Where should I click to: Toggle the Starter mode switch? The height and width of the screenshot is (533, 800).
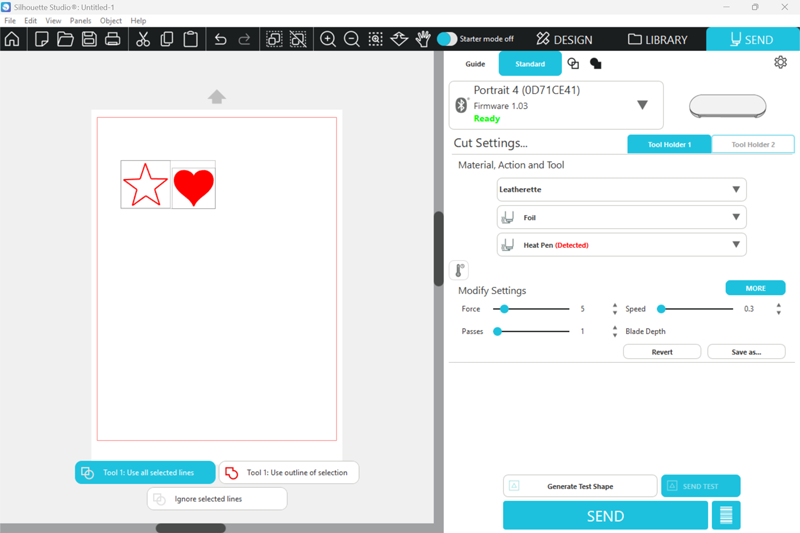(x=447, y=39)
